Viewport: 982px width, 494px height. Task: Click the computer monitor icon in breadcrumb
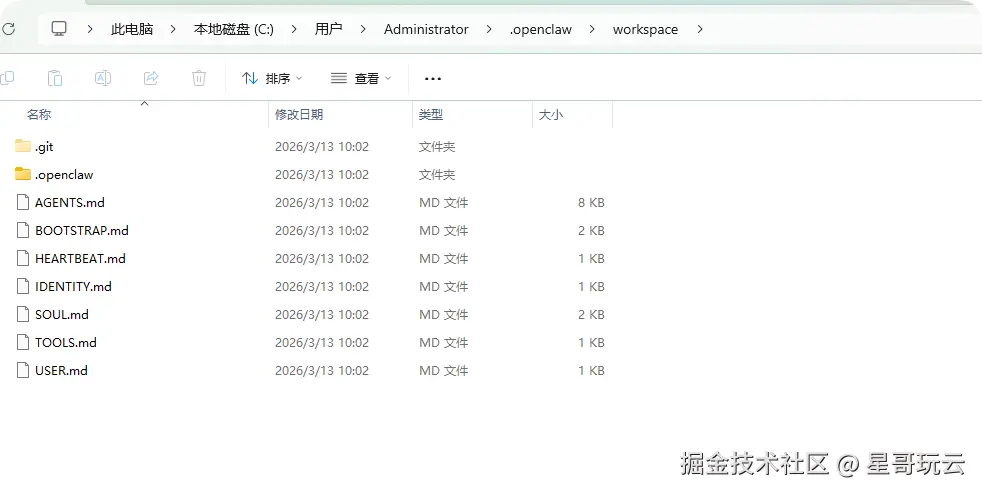click(x=59, y=29)
